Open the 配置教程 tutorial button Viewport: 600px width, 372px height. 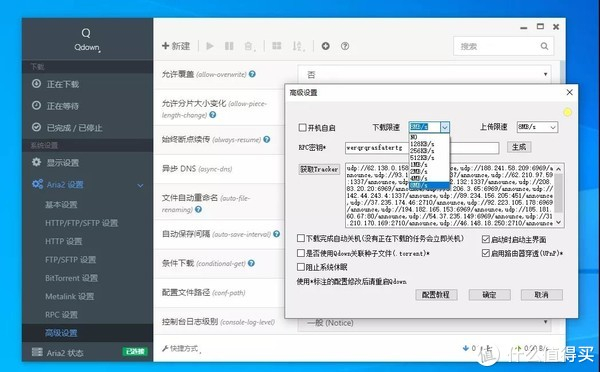[436, 295]
